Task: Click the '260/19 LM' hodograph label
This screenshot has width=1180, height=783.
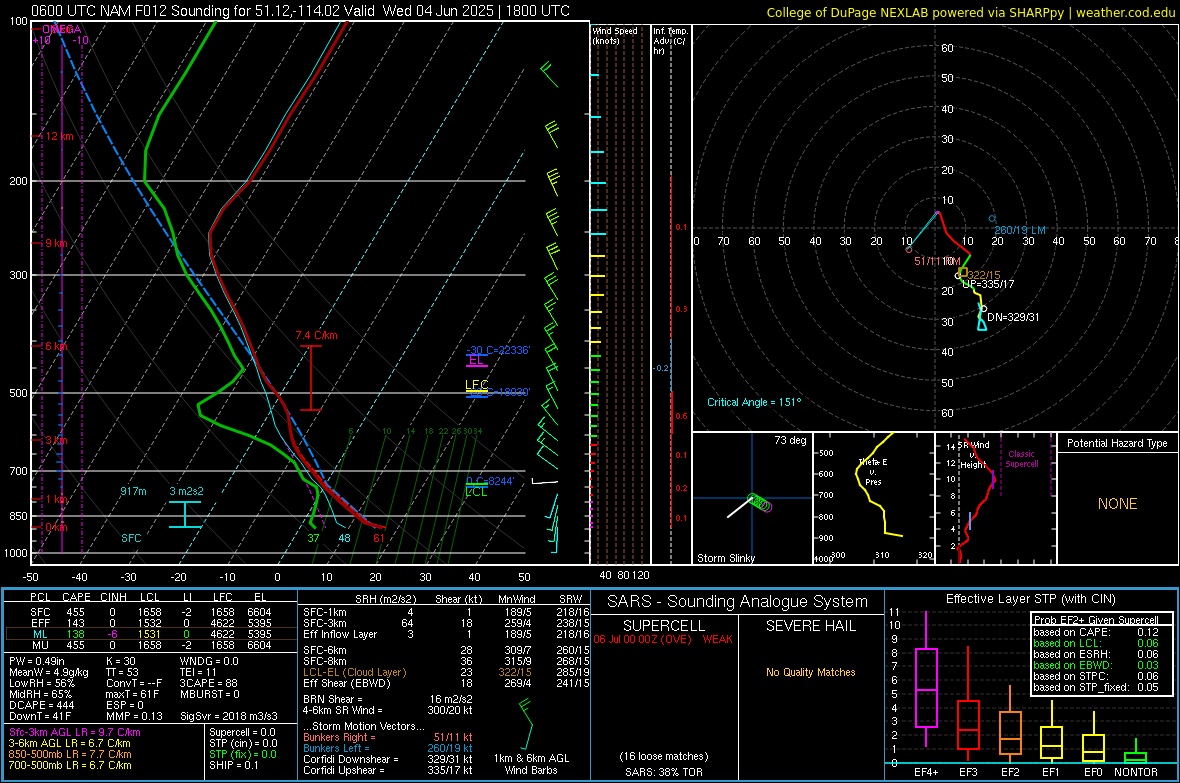Action: point(1020,230)
